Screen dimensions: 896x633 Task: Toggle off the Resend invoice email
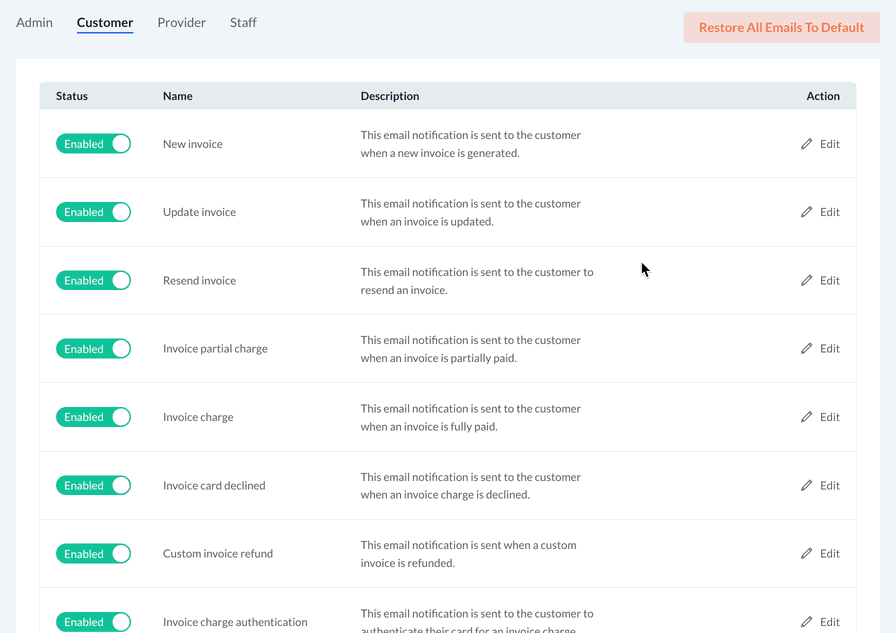(94, 281)
